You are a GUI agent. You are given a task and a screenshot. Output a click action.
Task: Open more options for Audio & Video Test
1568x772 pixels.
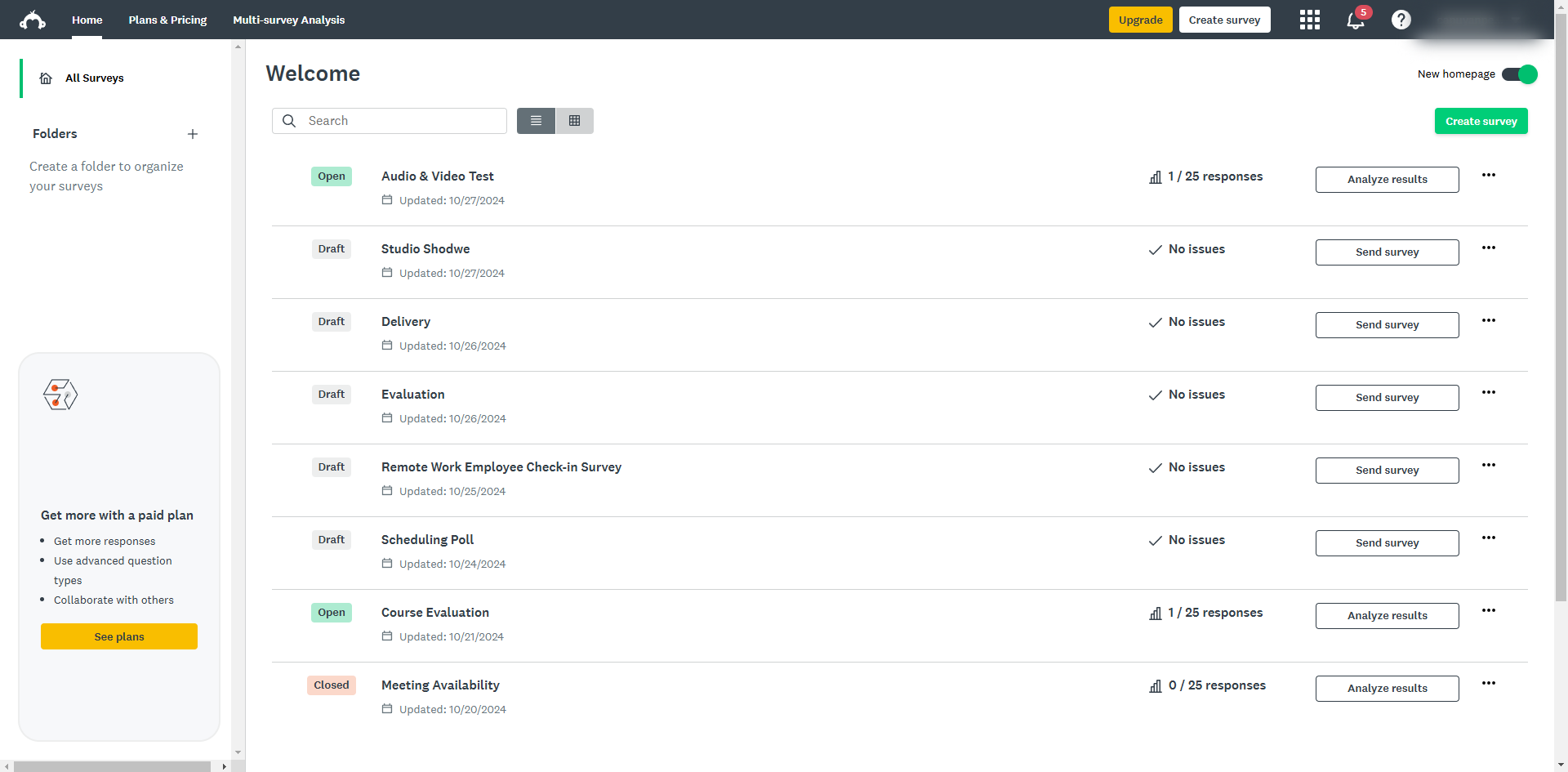1489,175
